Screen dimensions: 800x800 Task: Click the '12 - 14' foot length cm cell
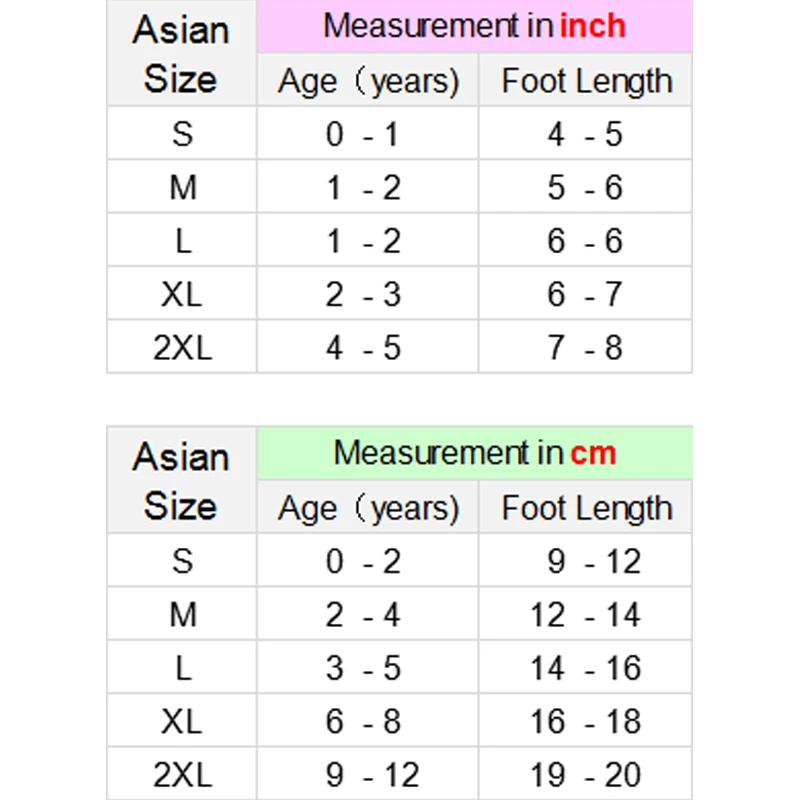tap(586, 614)
